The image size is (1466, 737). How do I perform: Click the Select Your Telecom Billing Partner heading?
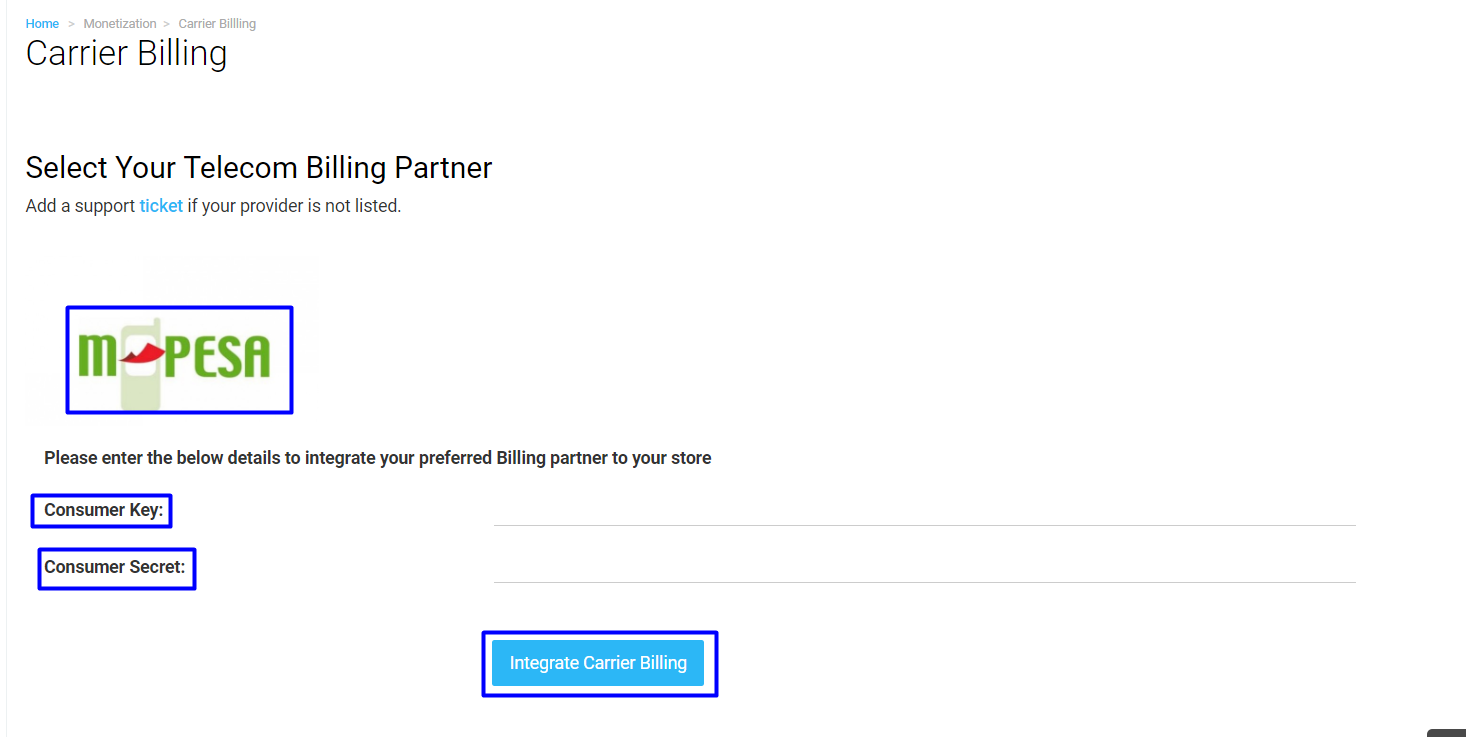pos(259,167)
